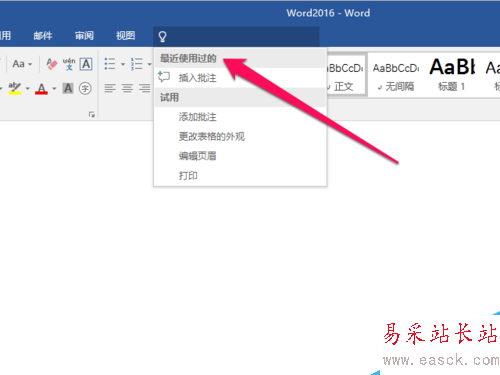The image size is (500, 375).
Task: Choose 更改表格的外观 suggestion
Action: (x=240, y=136)
